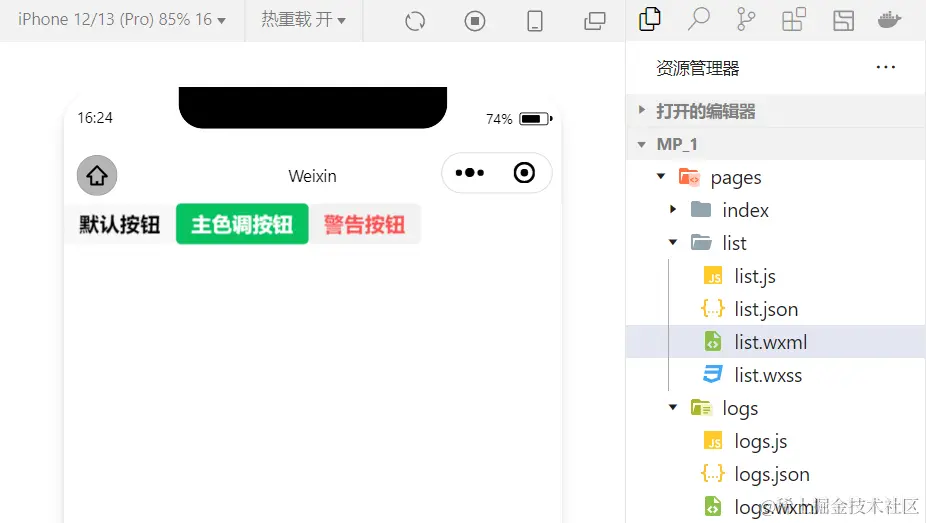Click the logs.js JS file icon
This screenshot has height=523, width=926.
[x=713, y=441]
